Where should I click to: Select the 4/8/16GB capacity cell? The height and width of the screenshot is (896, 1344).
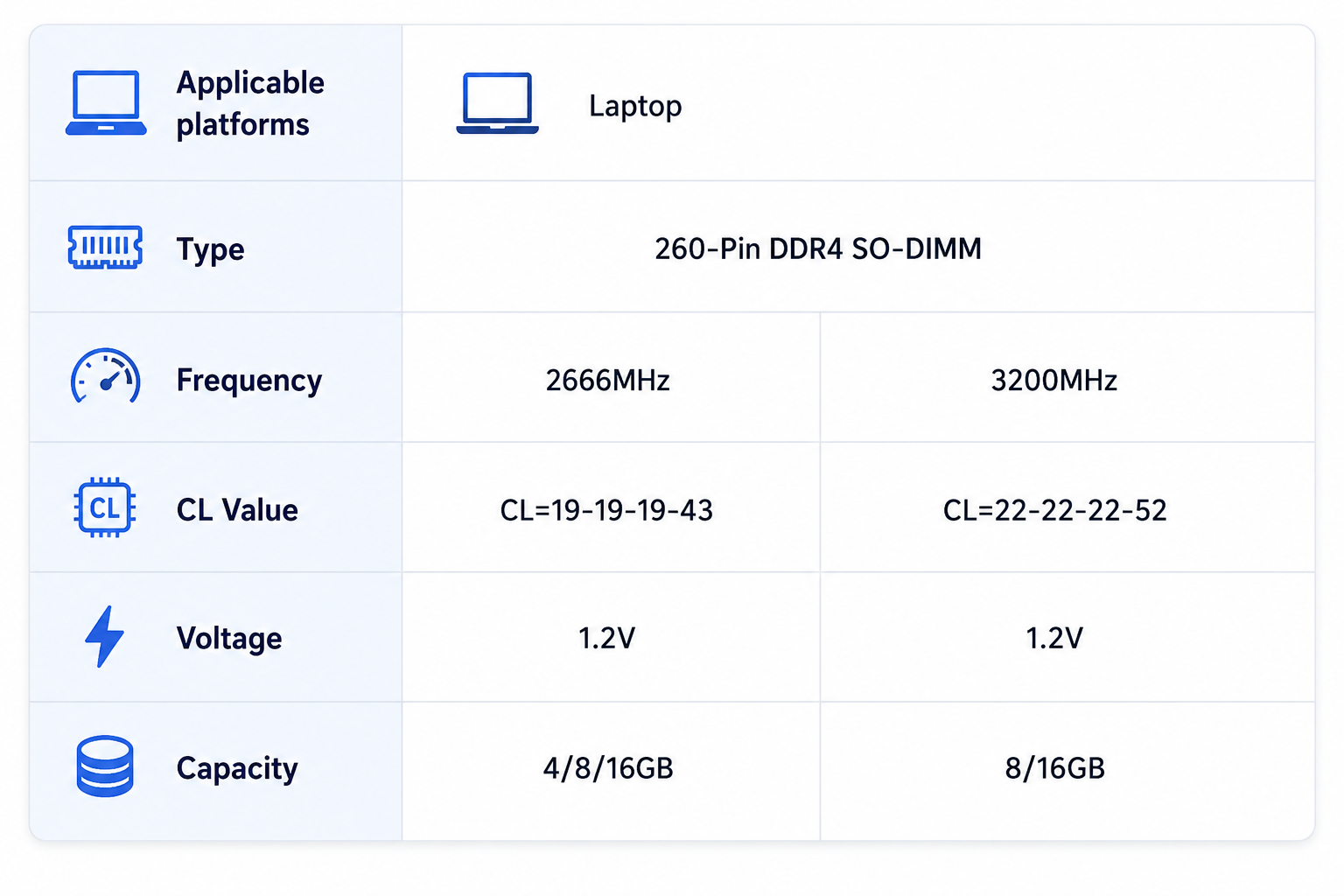pos(608,768)
